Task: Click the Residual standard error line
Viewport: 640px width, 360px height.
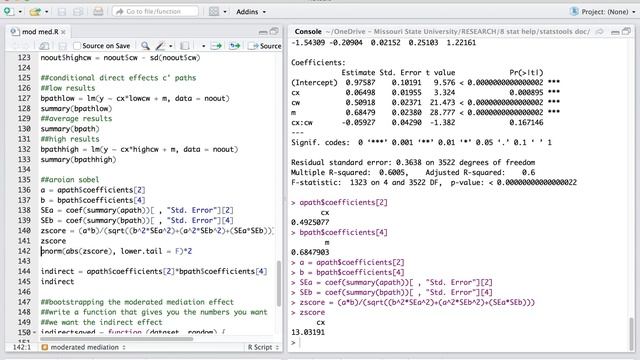Action: point(413,162)
